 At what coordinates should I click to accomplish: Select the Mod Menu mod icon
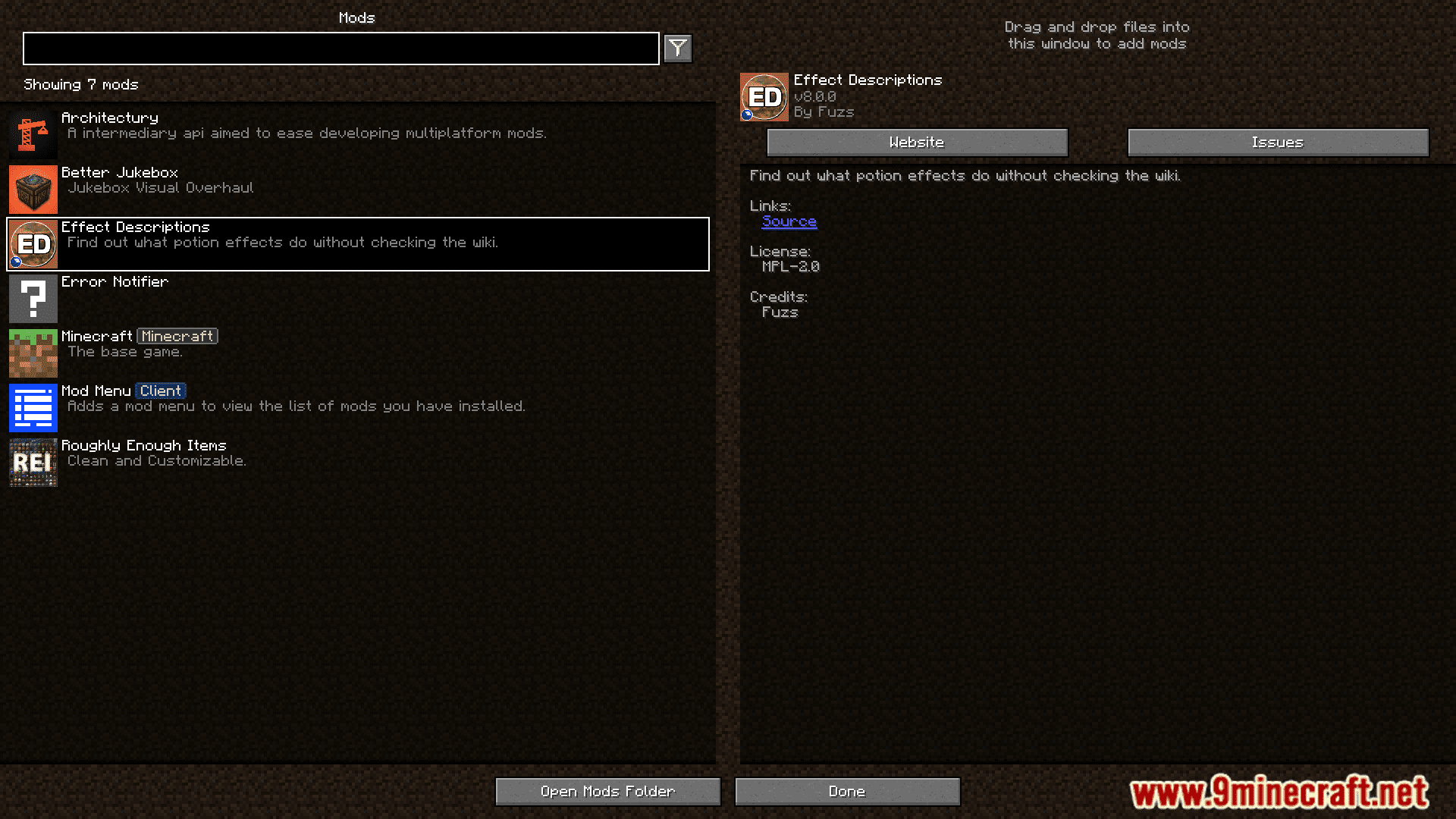(x=33, y=406)
